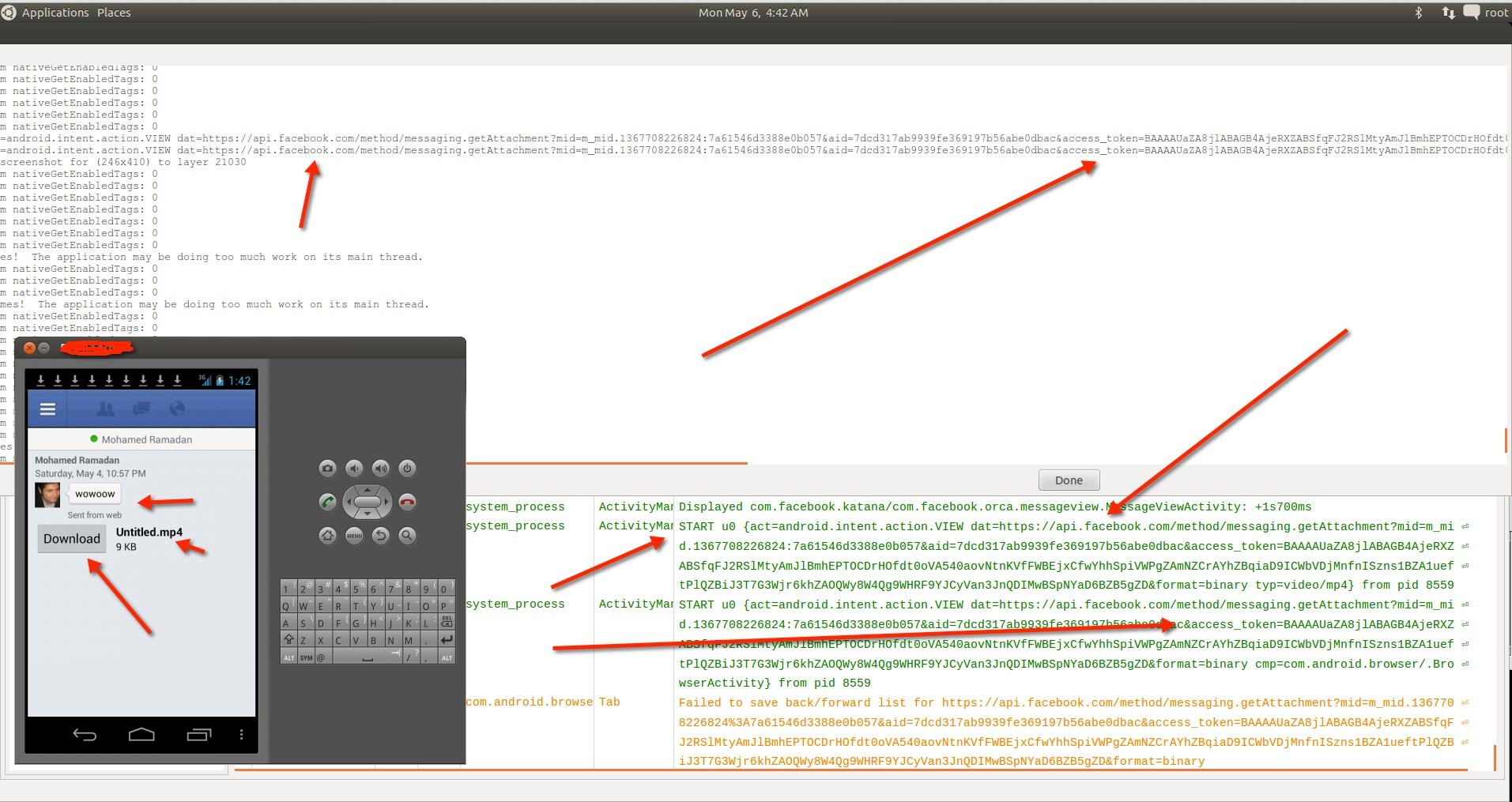
Task: Click first 'doing too much work' log line
Action: click(x=212, y=257)
